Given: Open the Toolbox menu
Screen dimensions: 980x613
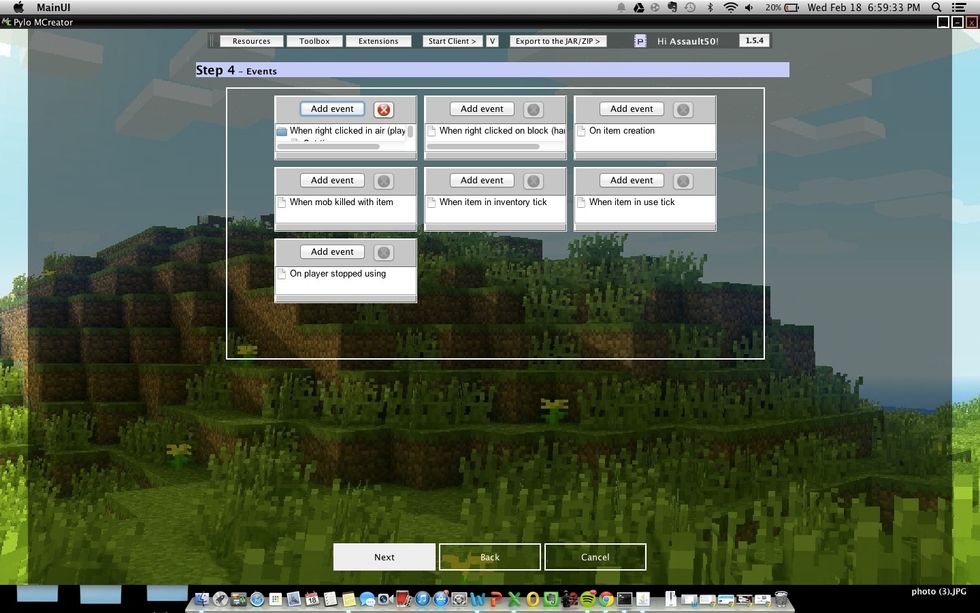Looking at the screenshot, I should click(x=314, y=41).
